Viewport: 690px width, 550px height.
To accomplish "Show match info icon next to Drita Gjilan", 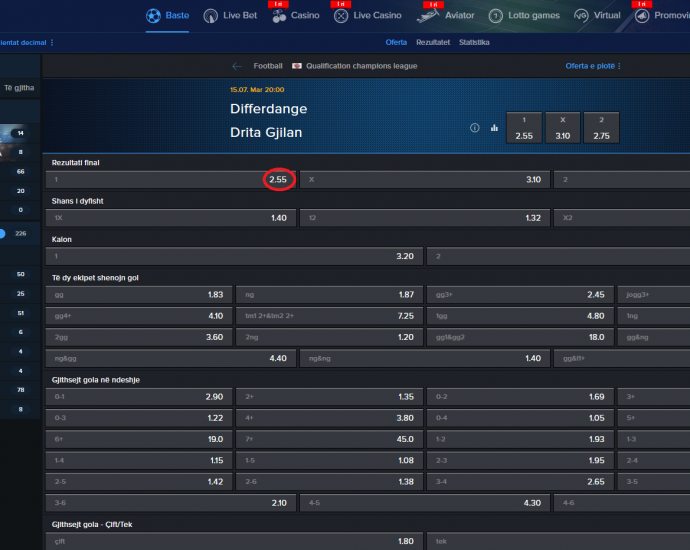I will [x=474, y=128].
